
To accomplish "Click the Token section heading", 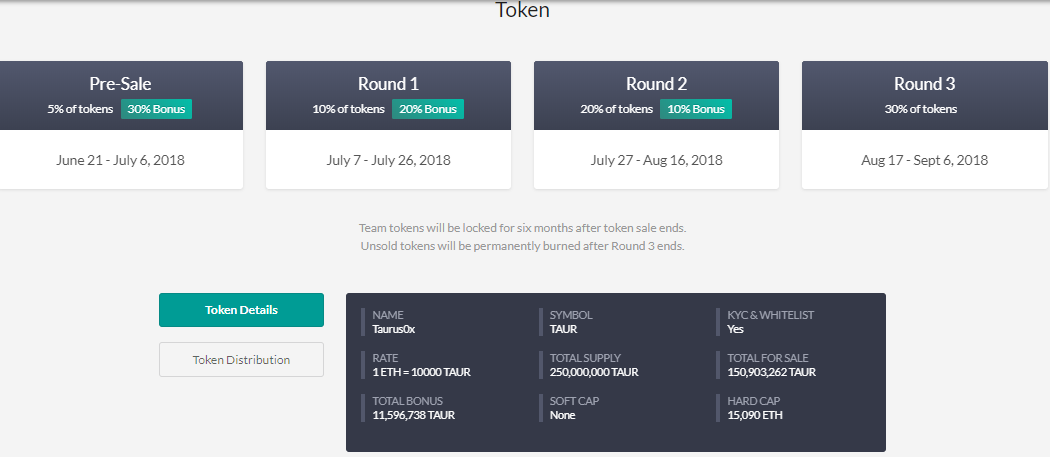I will (523, 11).
